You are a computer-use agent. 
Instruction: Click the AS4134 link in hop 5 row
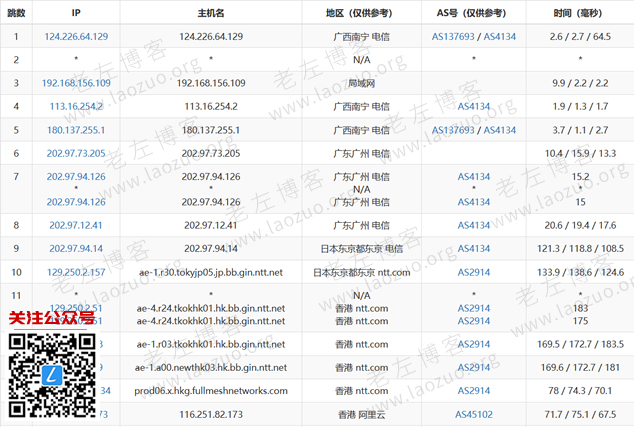(x=500, y=130)
